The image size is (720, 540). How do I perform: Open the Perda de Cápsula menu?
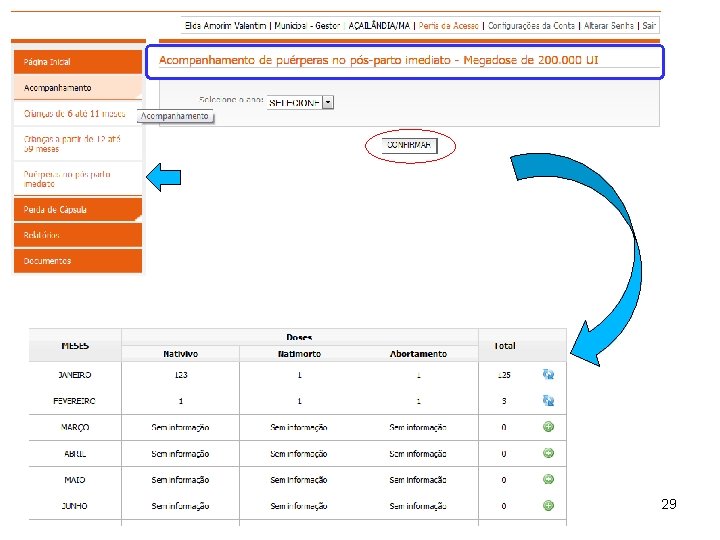pyautogui.click(x=78, y=210)
